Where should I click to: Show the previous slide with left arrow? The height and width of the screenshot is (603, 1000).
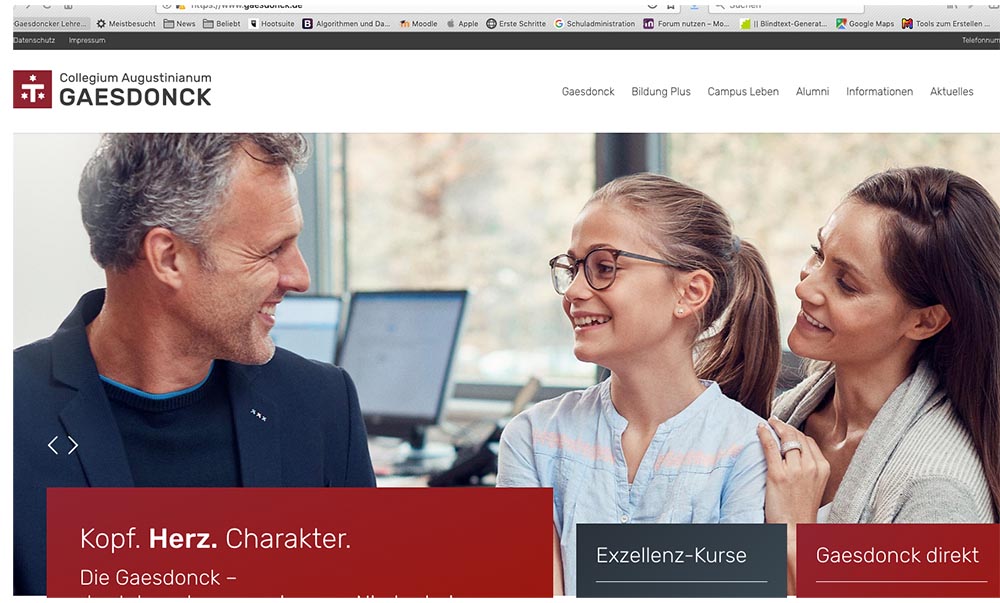[53, 445]
